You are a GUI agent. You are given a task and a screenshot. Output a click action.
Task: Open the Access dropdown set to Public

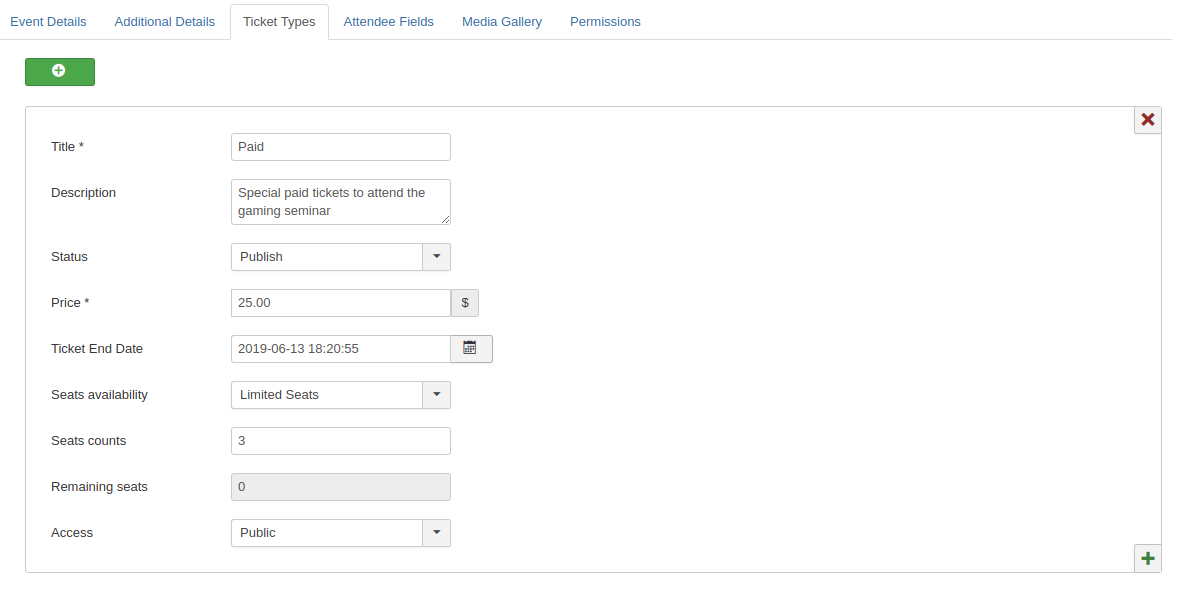click(x=341, y=533)
